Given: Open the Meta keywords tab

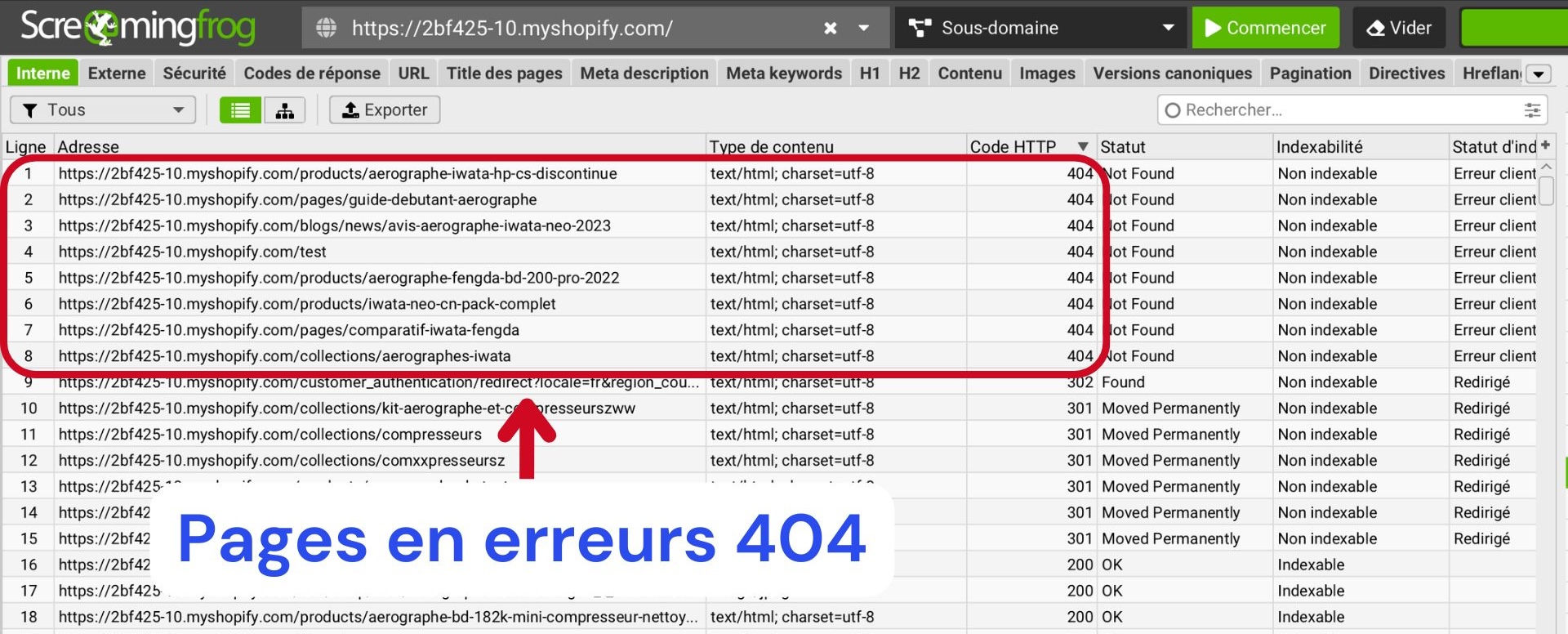Looking at the screenshot, I should pos(784,73).
